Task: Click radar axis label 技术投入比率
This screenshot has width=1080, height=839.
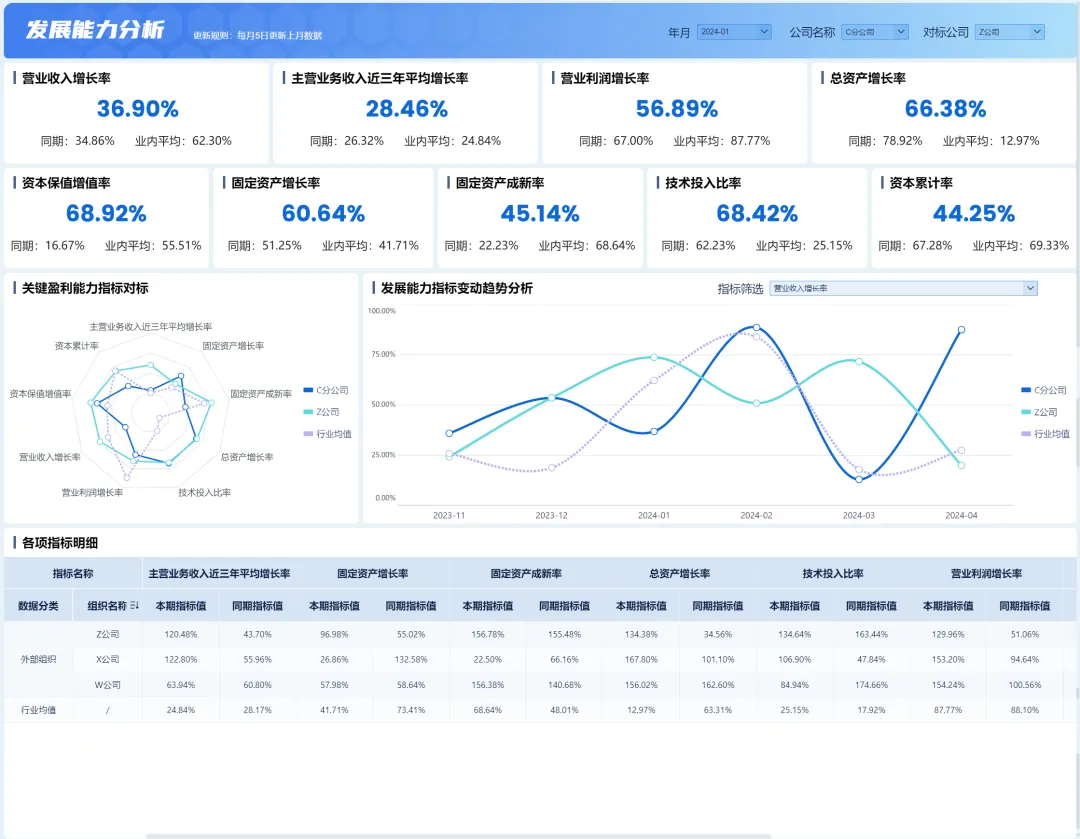Action: tap(205, 493)
